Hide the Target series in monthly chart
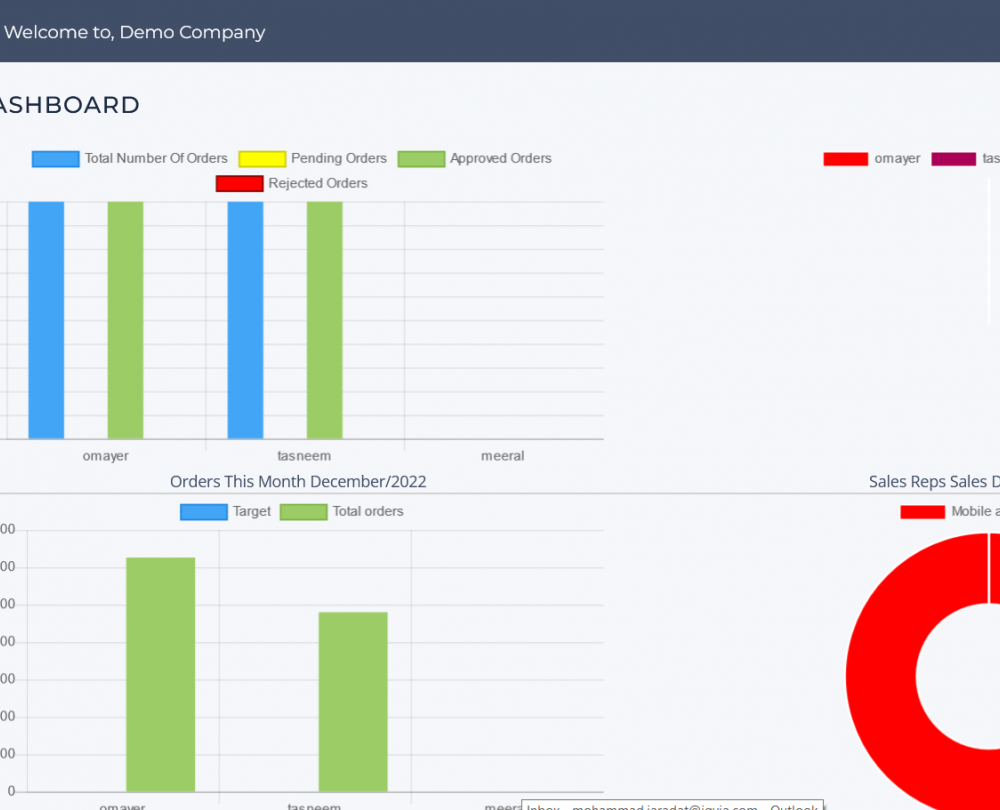The width and height of the screenshot is (1000, 810). click(x=226, y=512)
